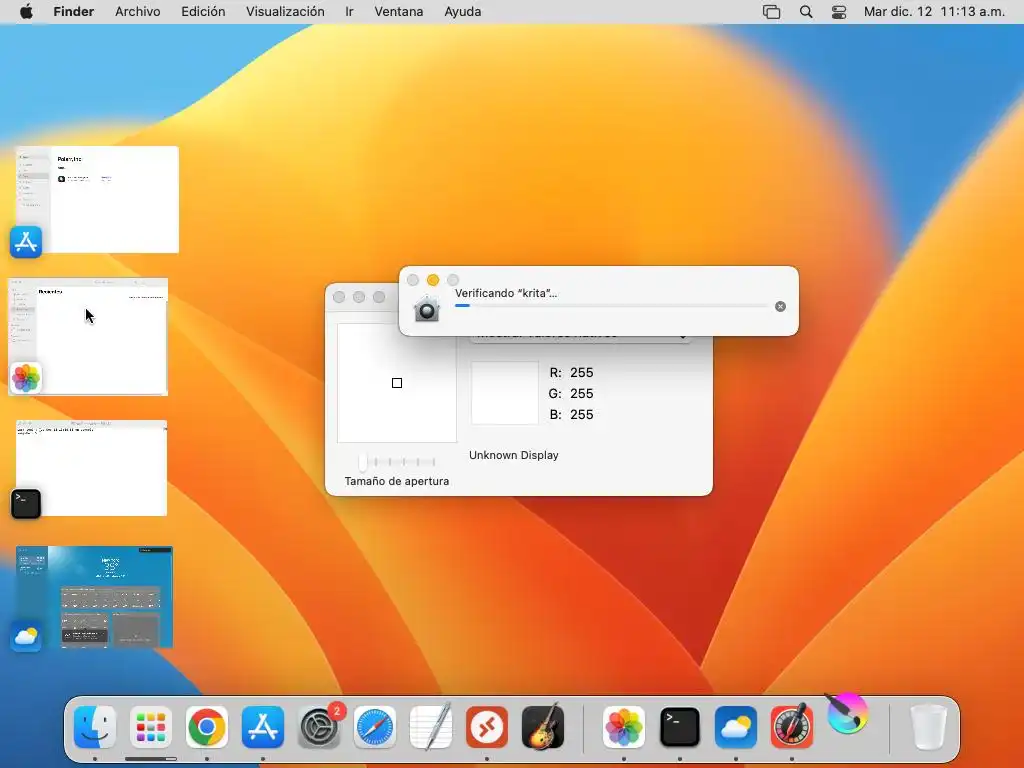The width and height of the screenshot is (1024, 768).
Task: Open the Archivo menu
Action: [138, 12]
